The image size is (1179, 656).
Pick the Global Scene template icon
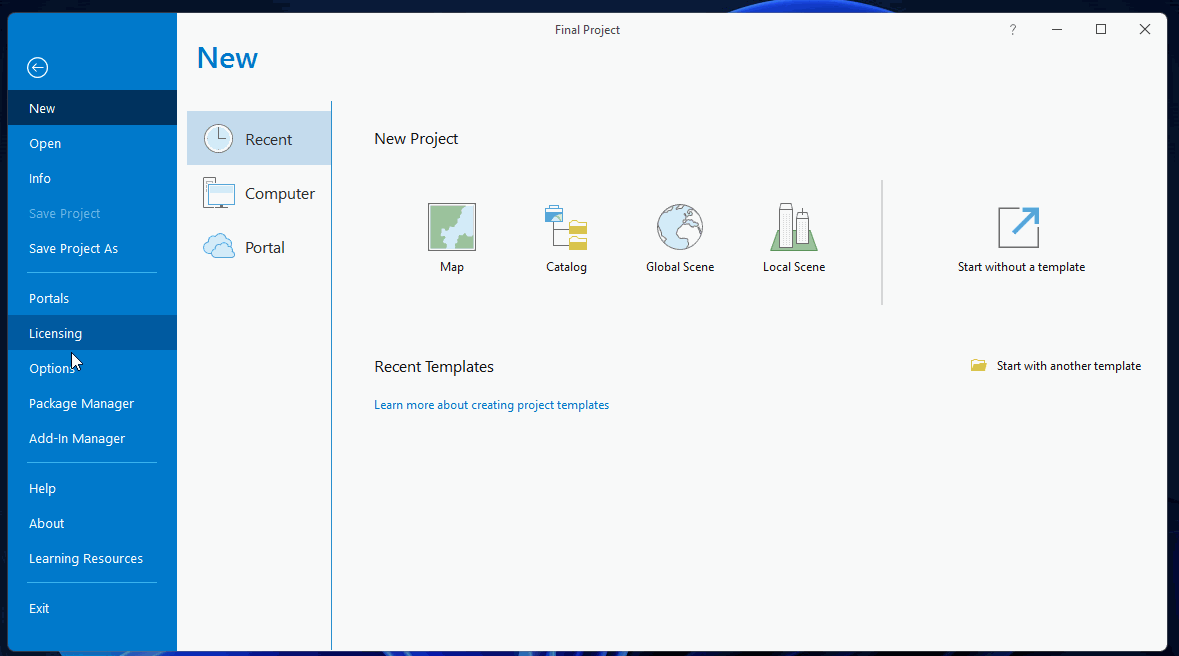tap(680, 227)
